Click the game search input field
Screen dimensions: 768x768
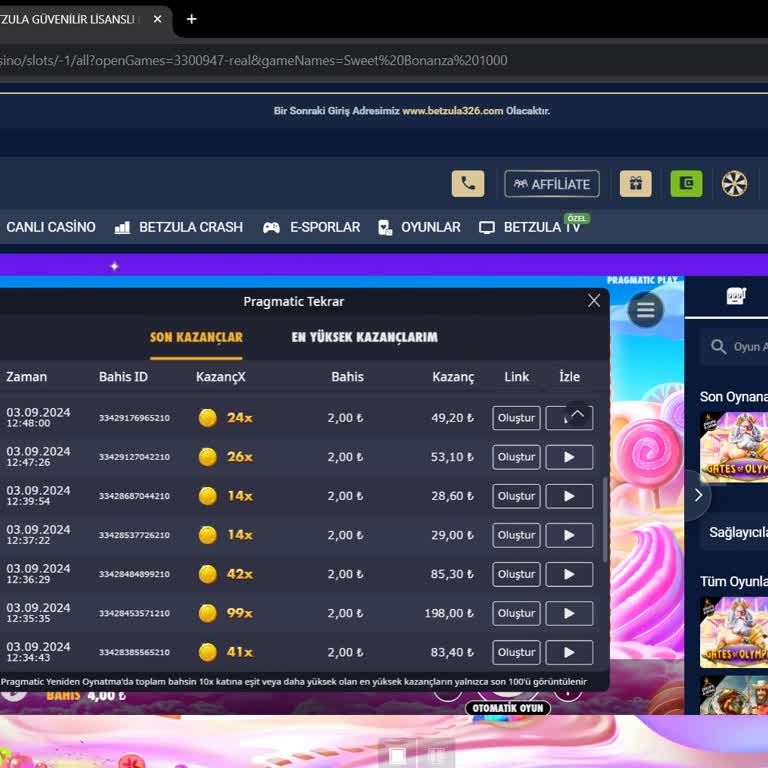tap(735, 347)
